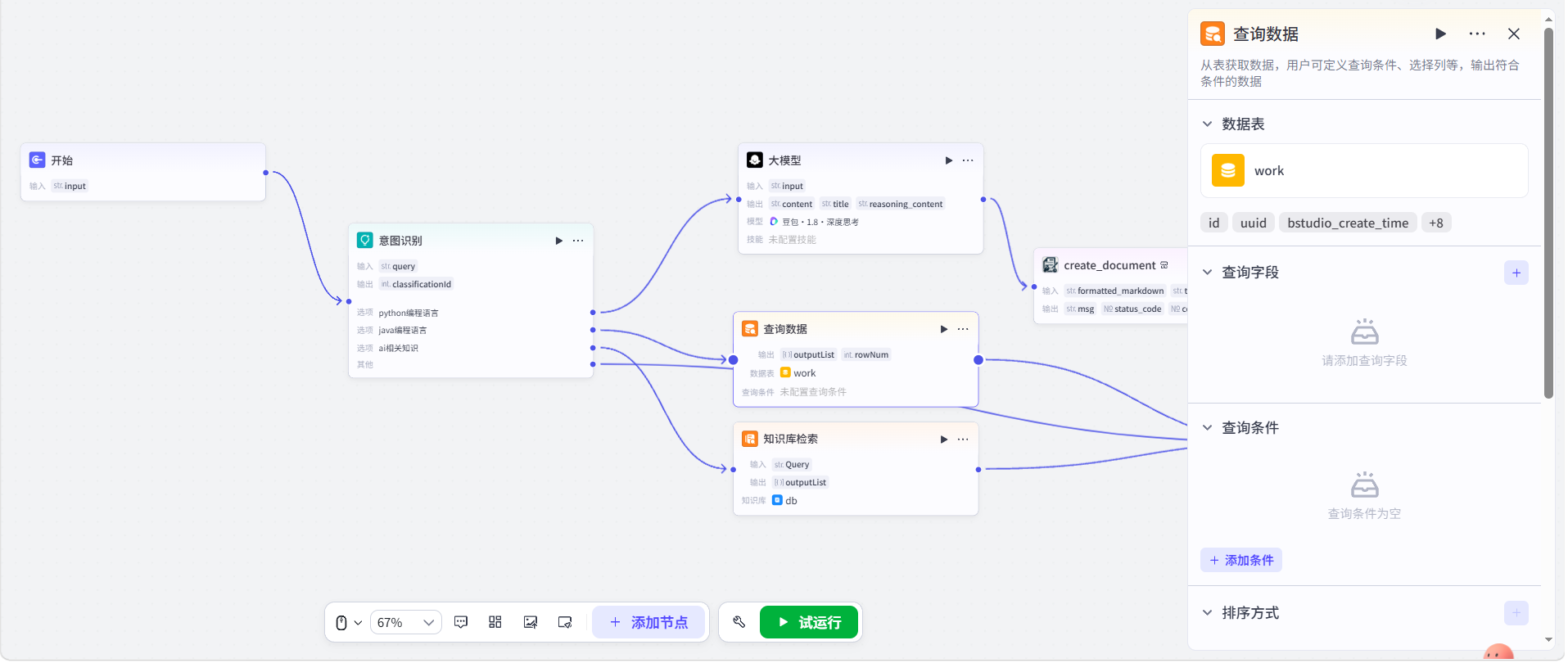Click input variable in 开始 node

click(70, 186)
